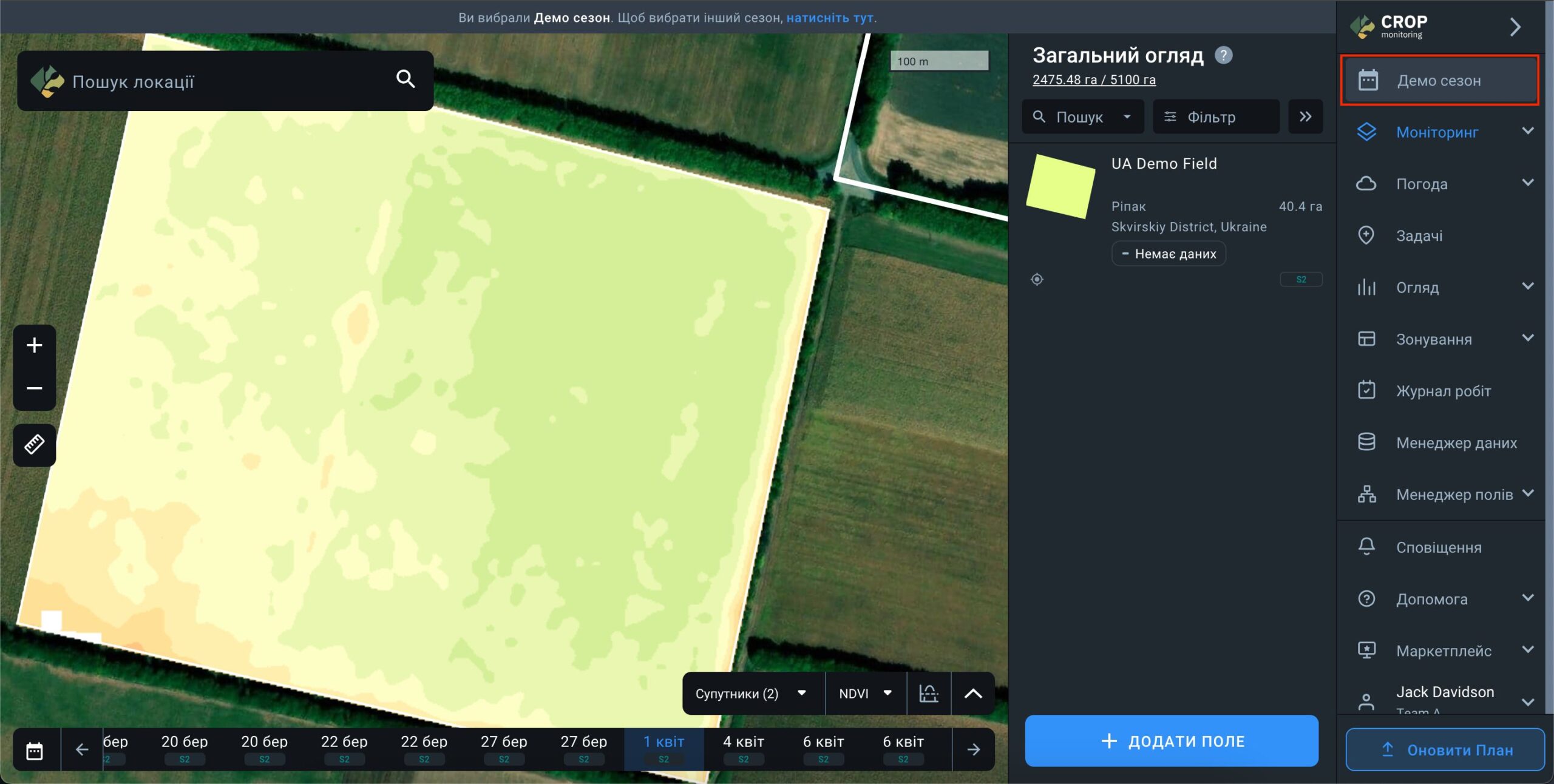Click the chart statistics icon beside NDVI

(x=929, y=693)
